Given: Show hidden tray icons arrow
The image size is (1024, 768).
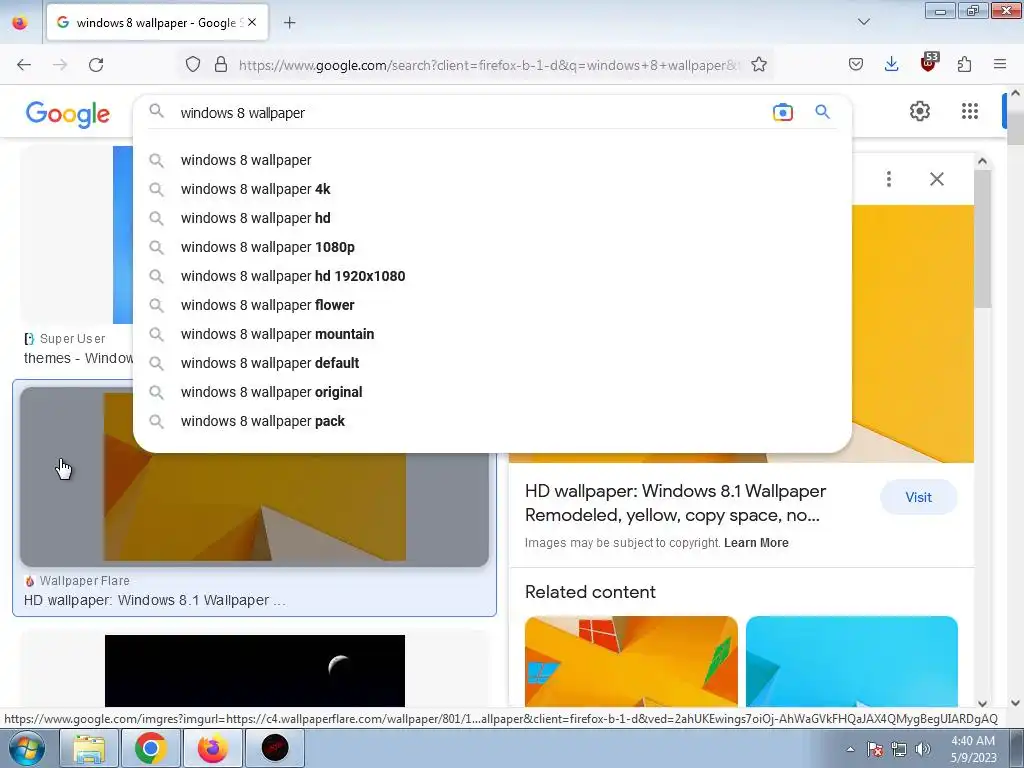Looking at the screenshot, I should pyautogui.click(x=850, y=749).
